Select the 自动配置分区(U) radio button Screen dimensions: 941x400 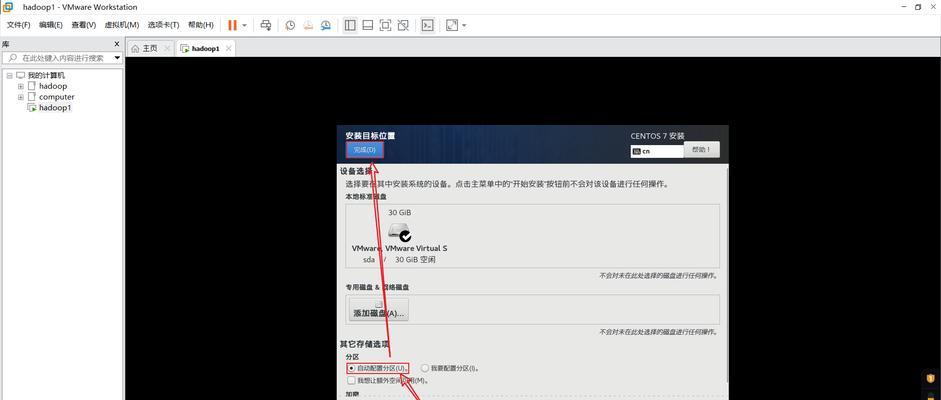coord(352,368)
